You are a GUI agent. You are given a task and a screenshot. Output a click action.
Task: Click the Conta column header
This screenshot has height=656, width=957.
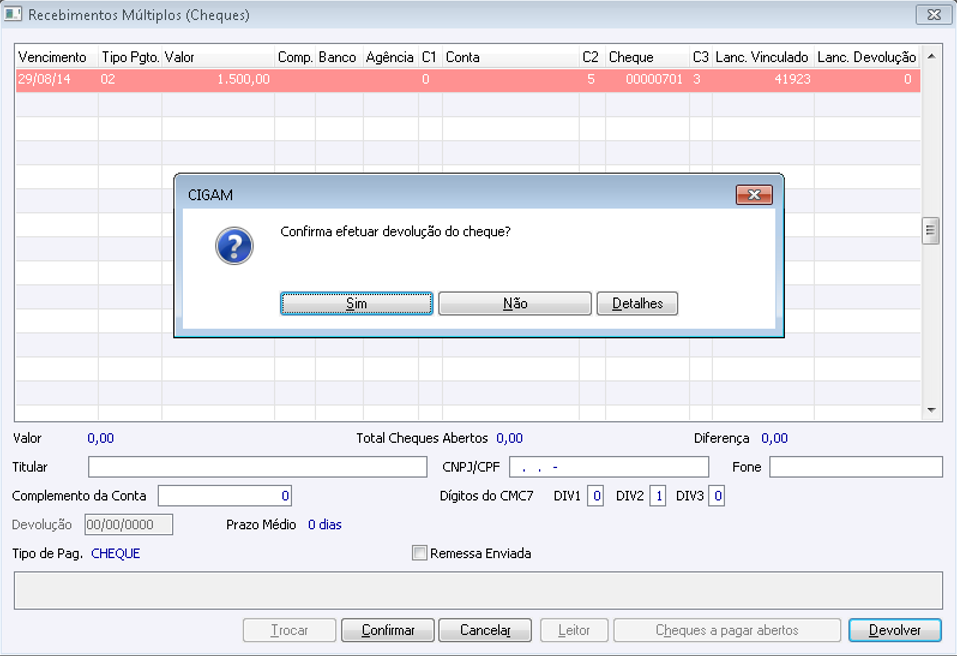coord(510,57)
